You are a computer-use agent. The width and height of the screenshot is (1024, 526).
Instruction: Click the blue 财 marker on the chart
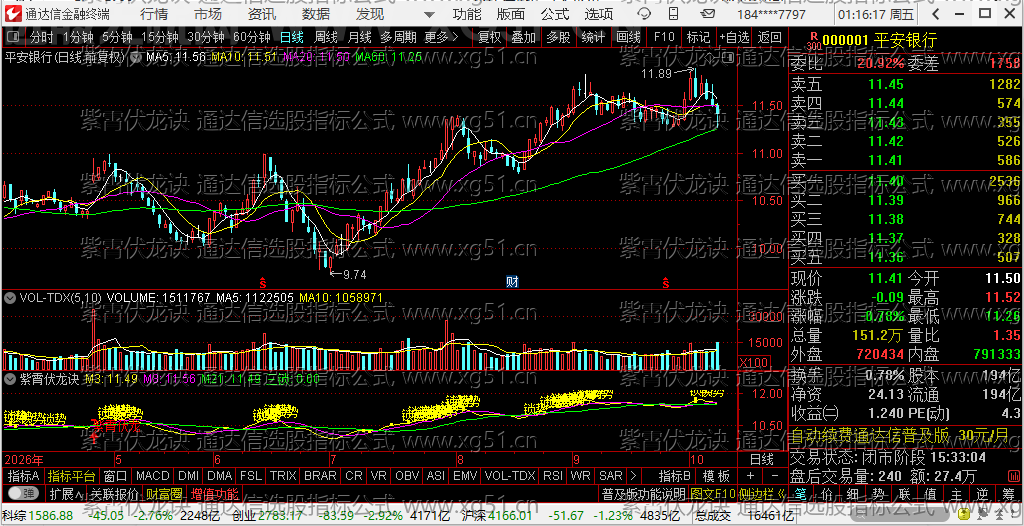(513, 282)
